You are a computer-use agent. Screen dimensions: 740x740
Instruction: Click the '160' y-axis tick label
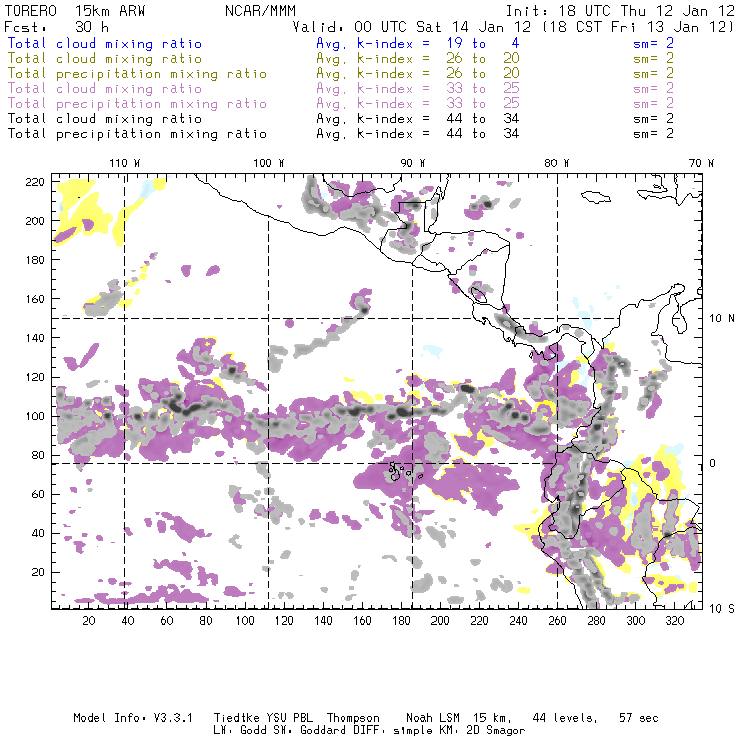(x=35, y=299)
